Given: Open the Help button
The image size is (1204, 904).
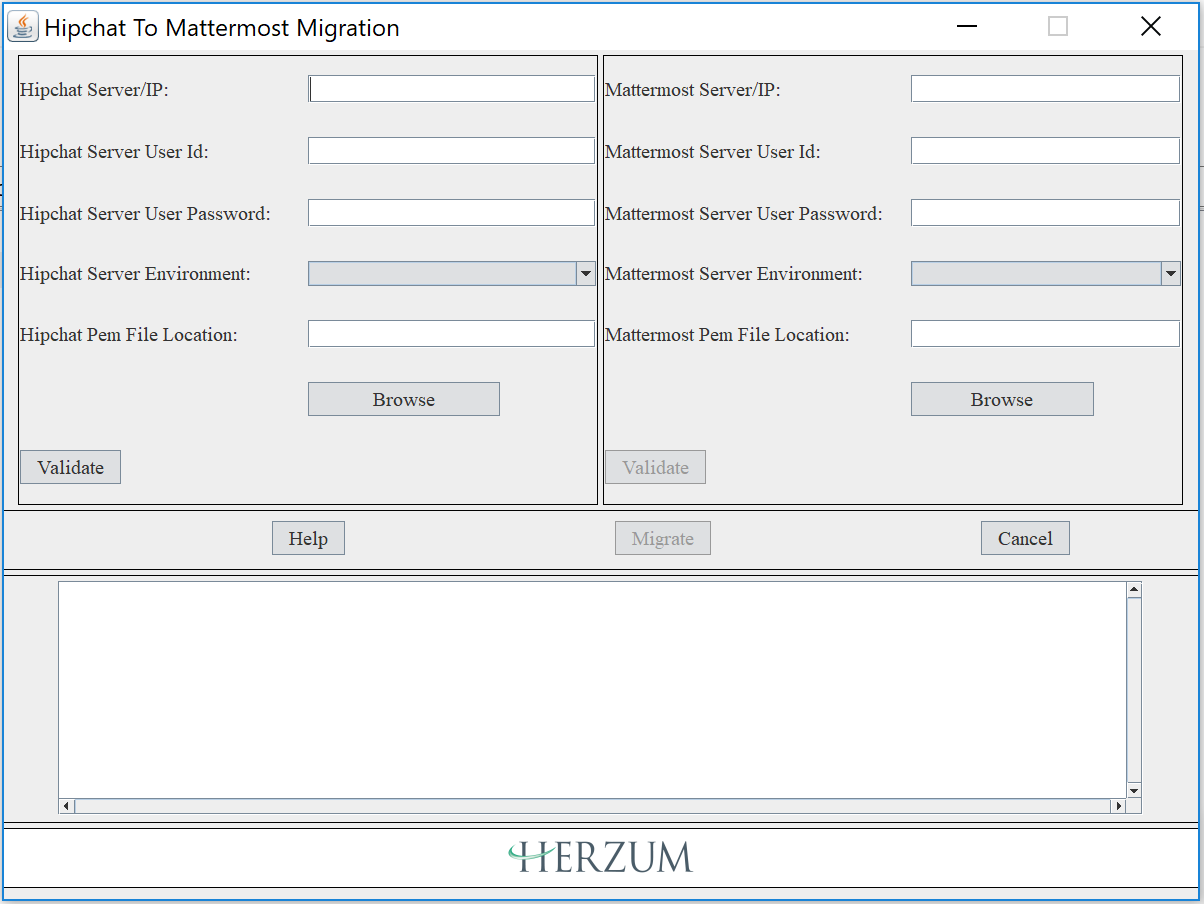Looking at the screenshot, I should tap(308, 538).
